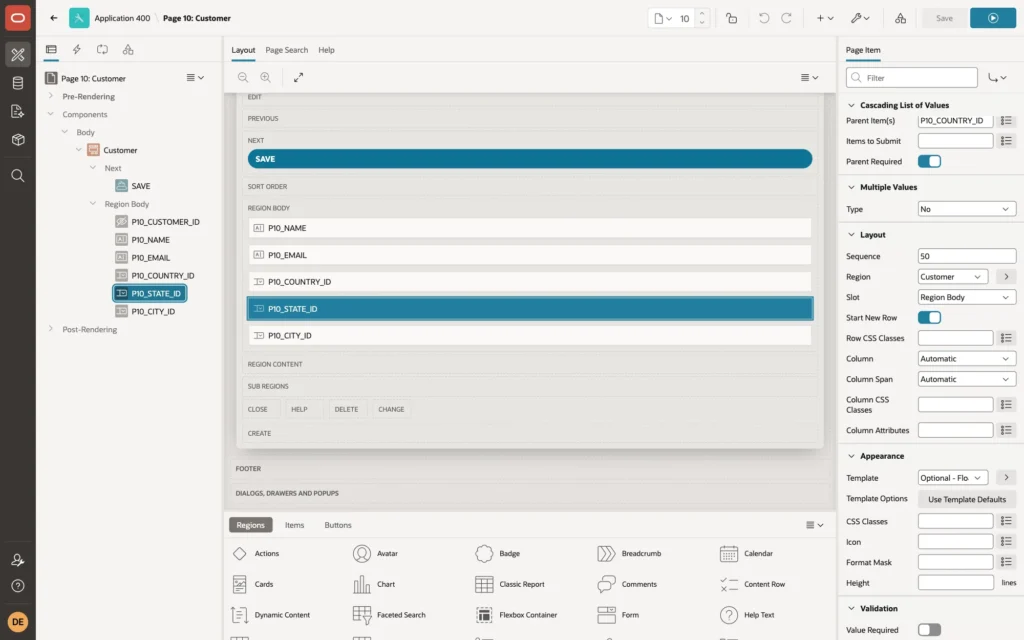Select the Buttons gallery tab

[x=338, y=525]
